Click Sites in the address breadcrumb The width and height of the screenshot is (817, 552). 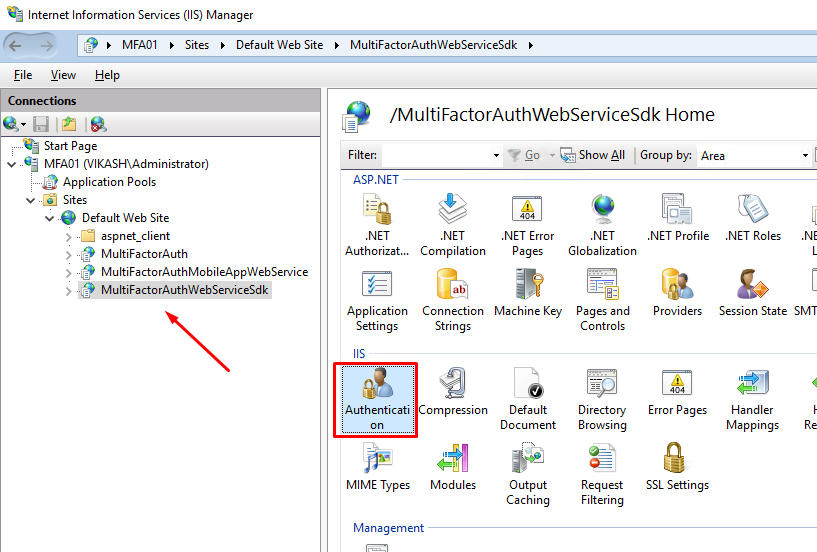click(x=197, y=45)
